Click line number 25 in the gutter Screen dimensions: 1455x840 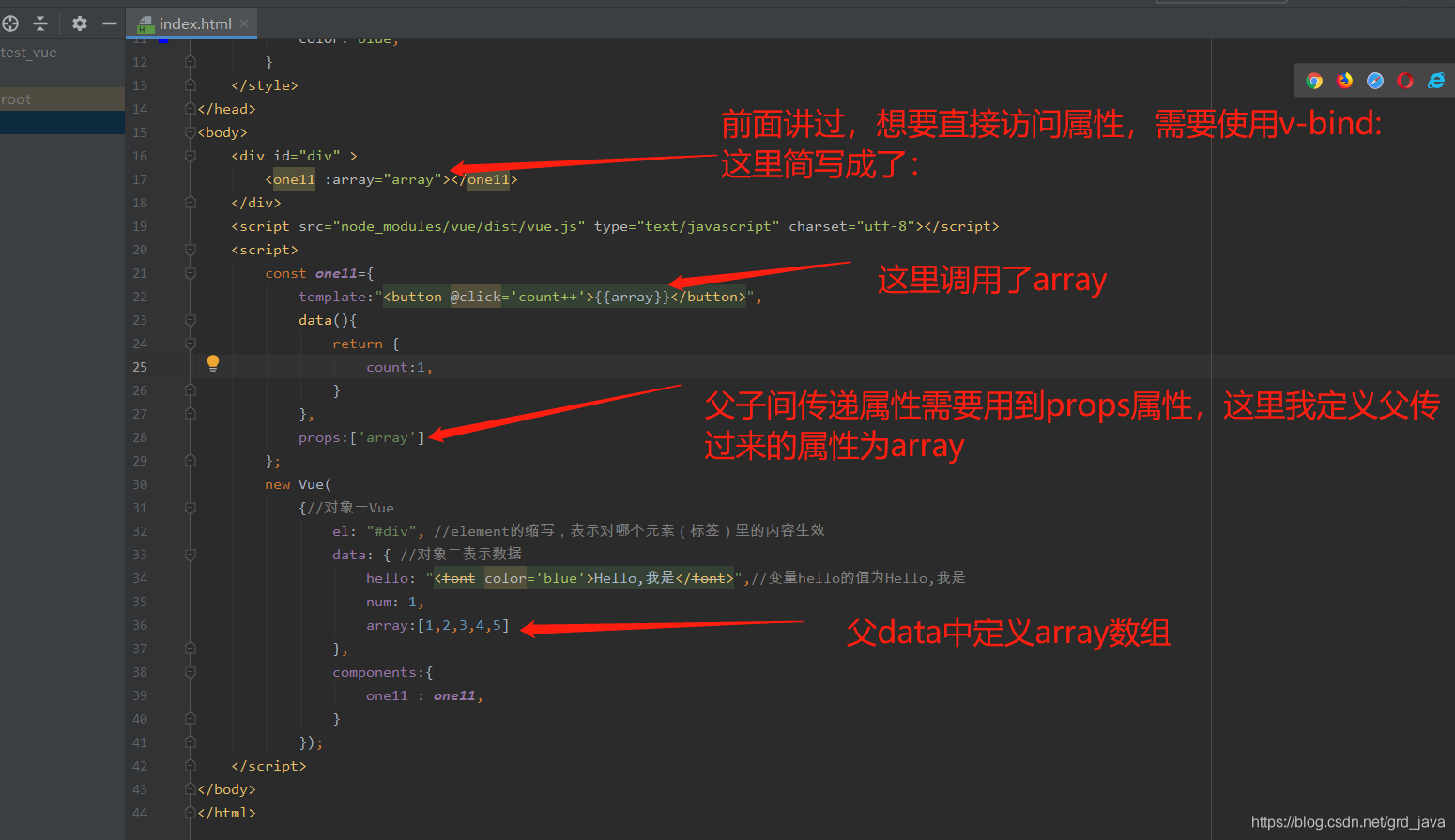[140, 367]
